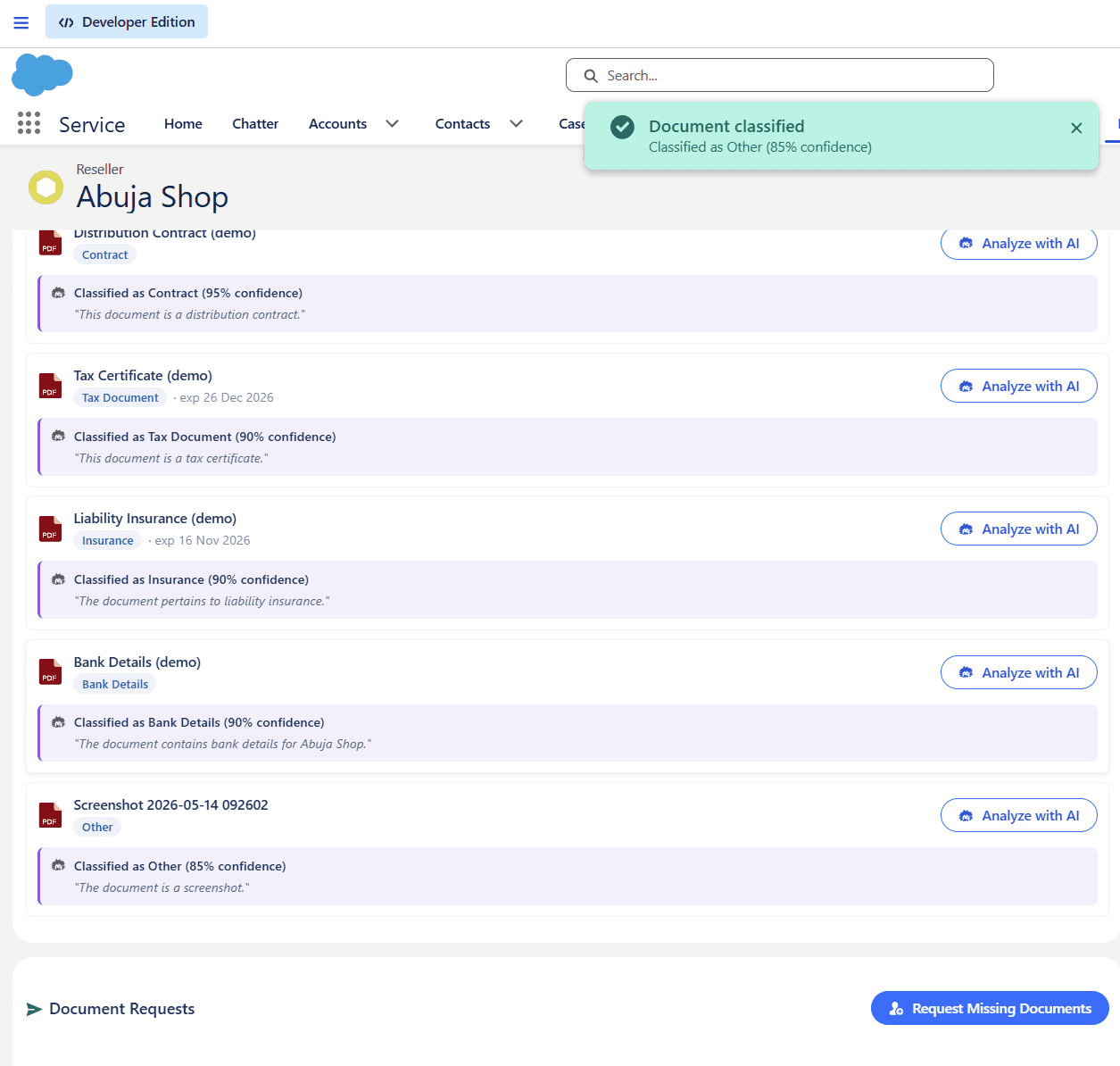Viewport: 1120px width, 1066px height.
Task: Analyze Tax Certificate with AI
Action: click(1018, 386)
